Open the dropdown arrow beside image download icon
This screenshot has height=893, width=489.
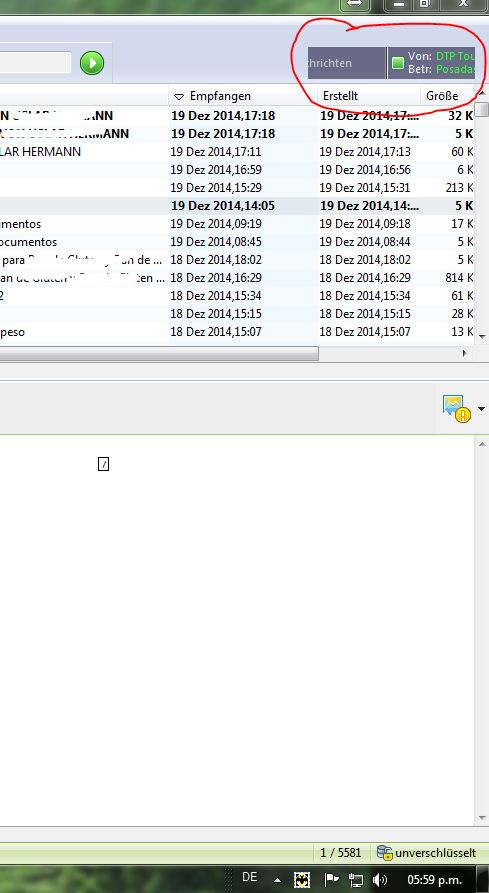pyautogui.click(x=482, y=409)
